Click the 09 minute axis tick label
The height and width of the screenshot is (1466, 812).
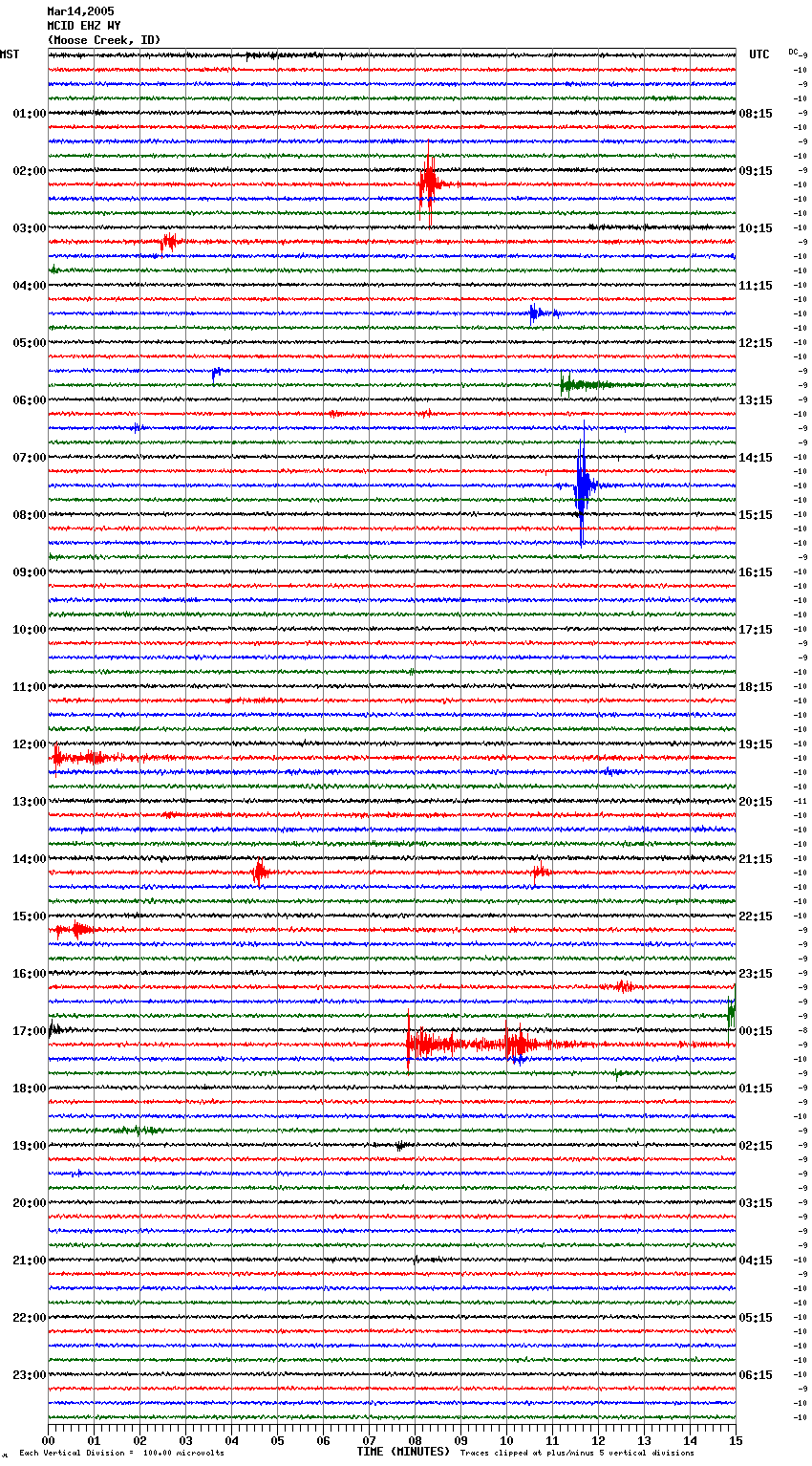[461, 1440]
